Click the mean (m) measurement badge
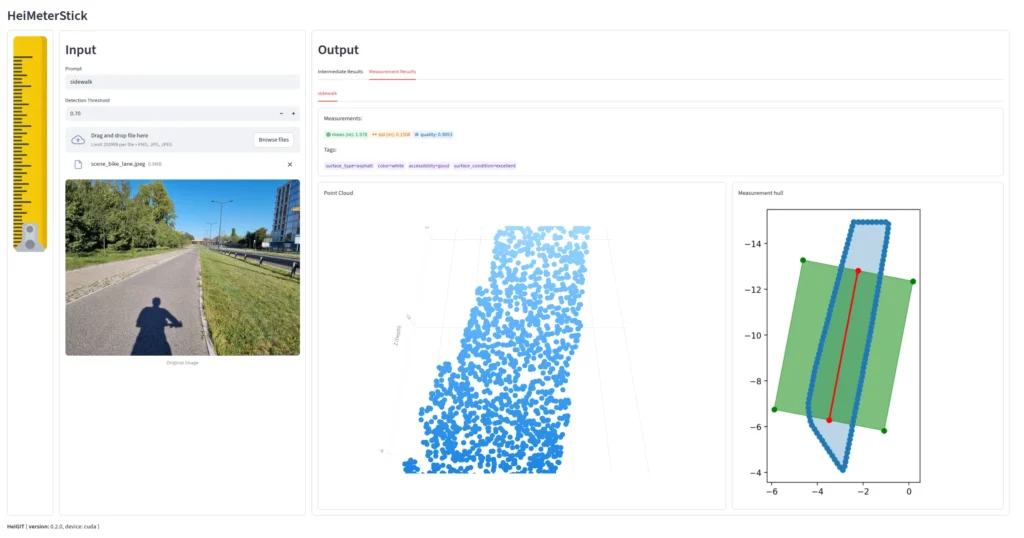This screenshot has height=538, width=1024. (347, 134)
